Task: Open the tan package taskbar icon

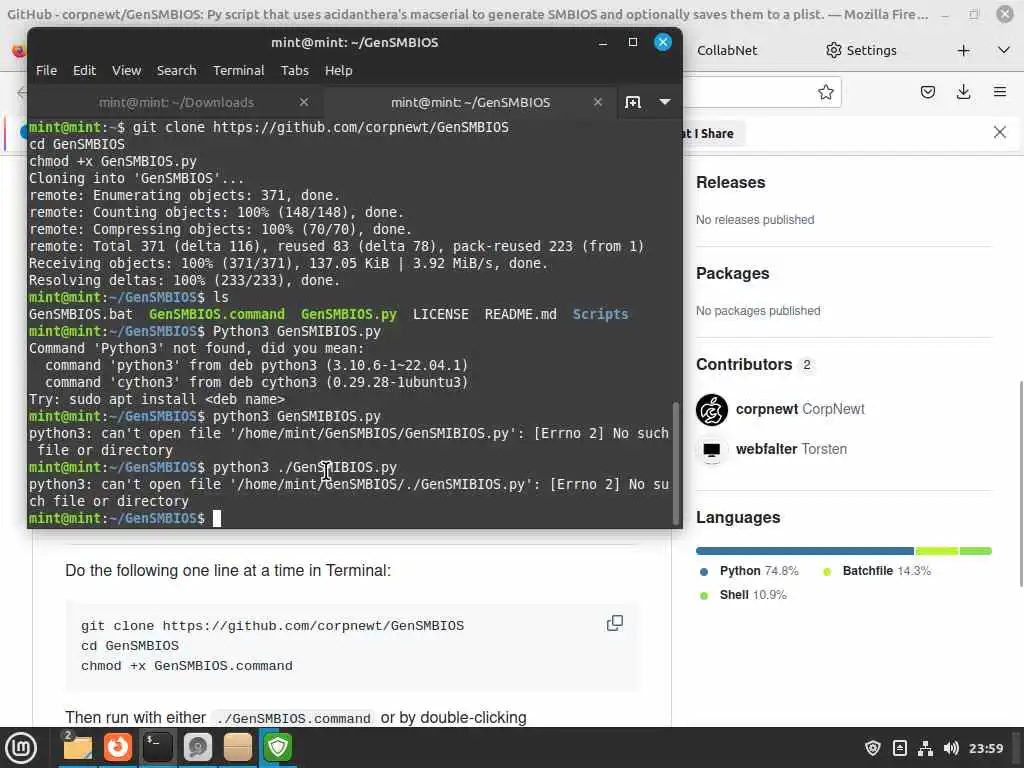Action: click(x=237, y=747)
